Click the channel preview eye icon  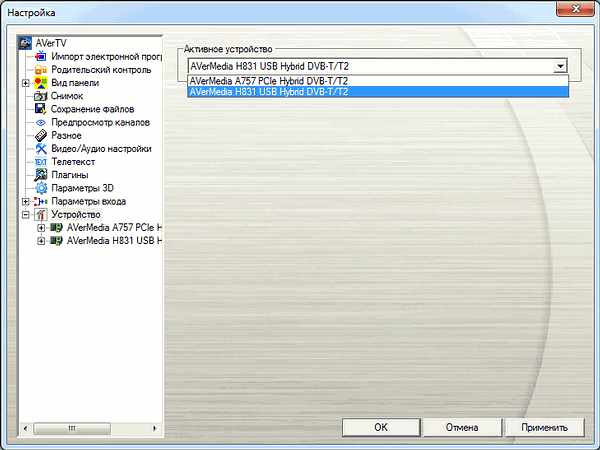click(x=41, y=122)
